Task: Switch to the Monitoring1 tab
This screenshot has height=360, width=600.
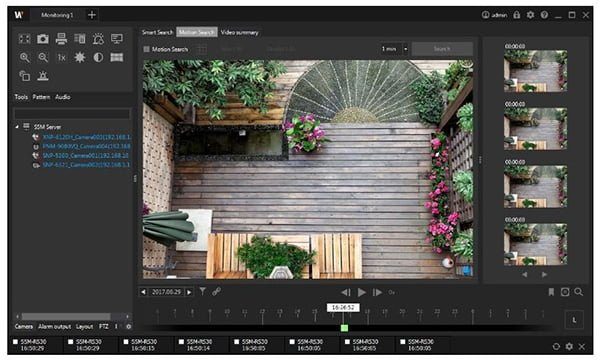Action: pos(57,15)
